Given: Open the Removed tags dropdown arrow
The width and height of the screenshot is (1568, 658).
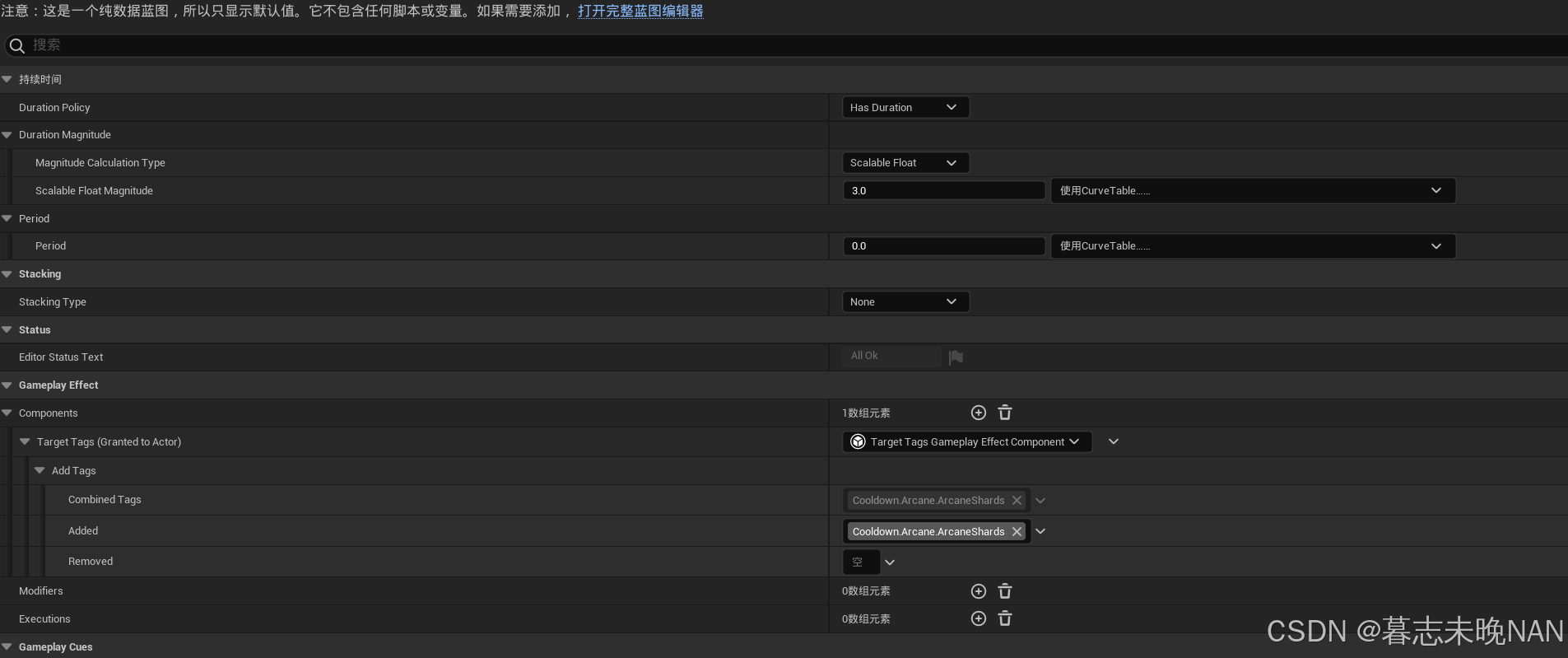Looking at the screenshot, I should 890,562.
